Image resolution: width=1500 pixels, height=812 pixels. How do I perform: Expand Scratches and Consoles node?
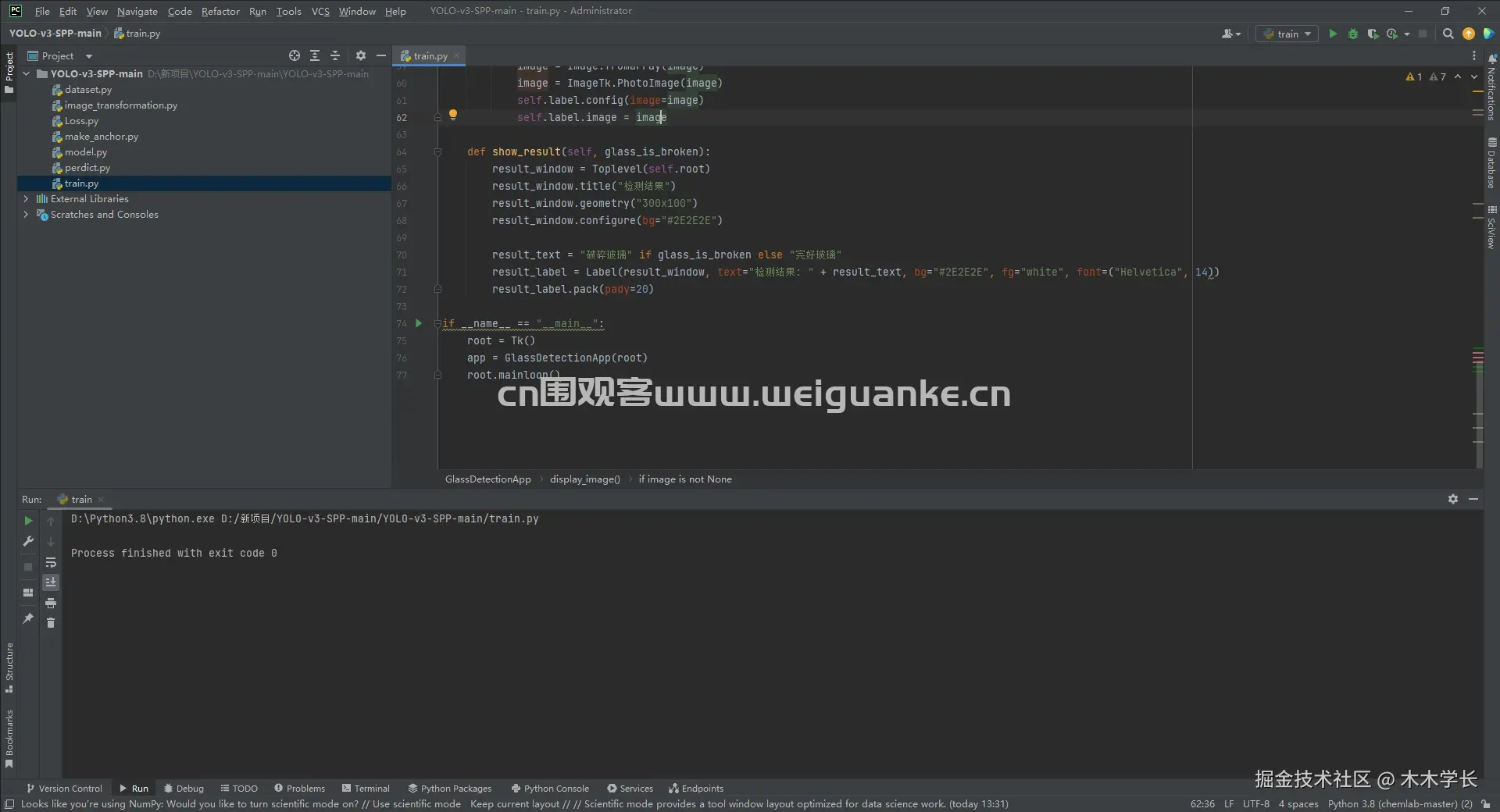tap(26, 215)
